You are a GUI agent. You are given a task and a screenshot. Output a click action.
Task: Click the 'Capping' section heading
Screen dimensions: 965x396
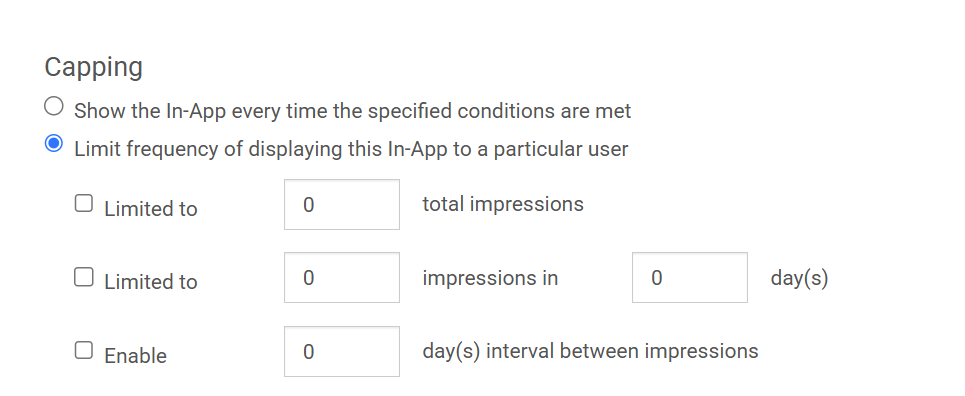(x=94, y=68)
